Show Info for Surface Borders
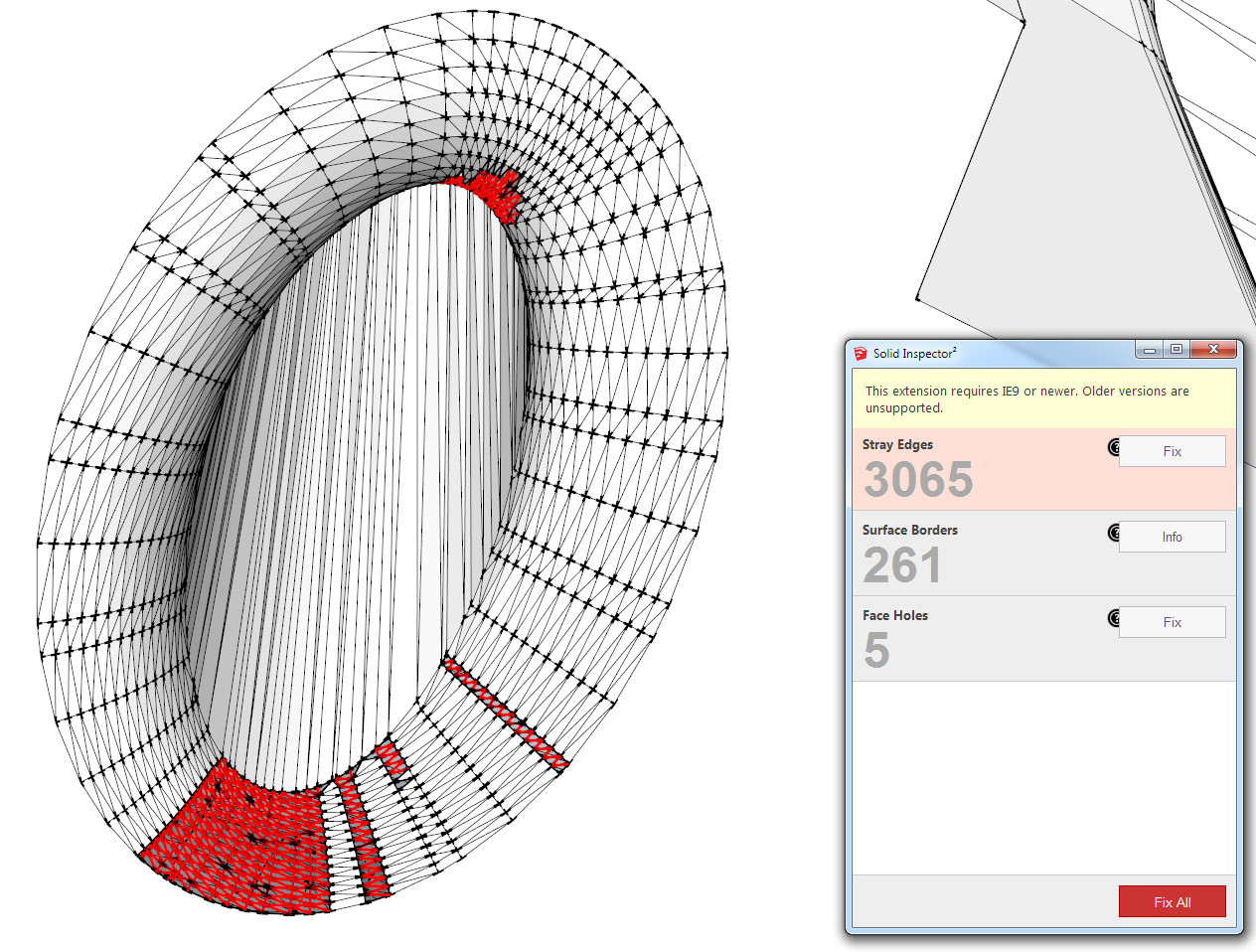The width and height of the screenshot is (1256, 952). (1172, 537)
